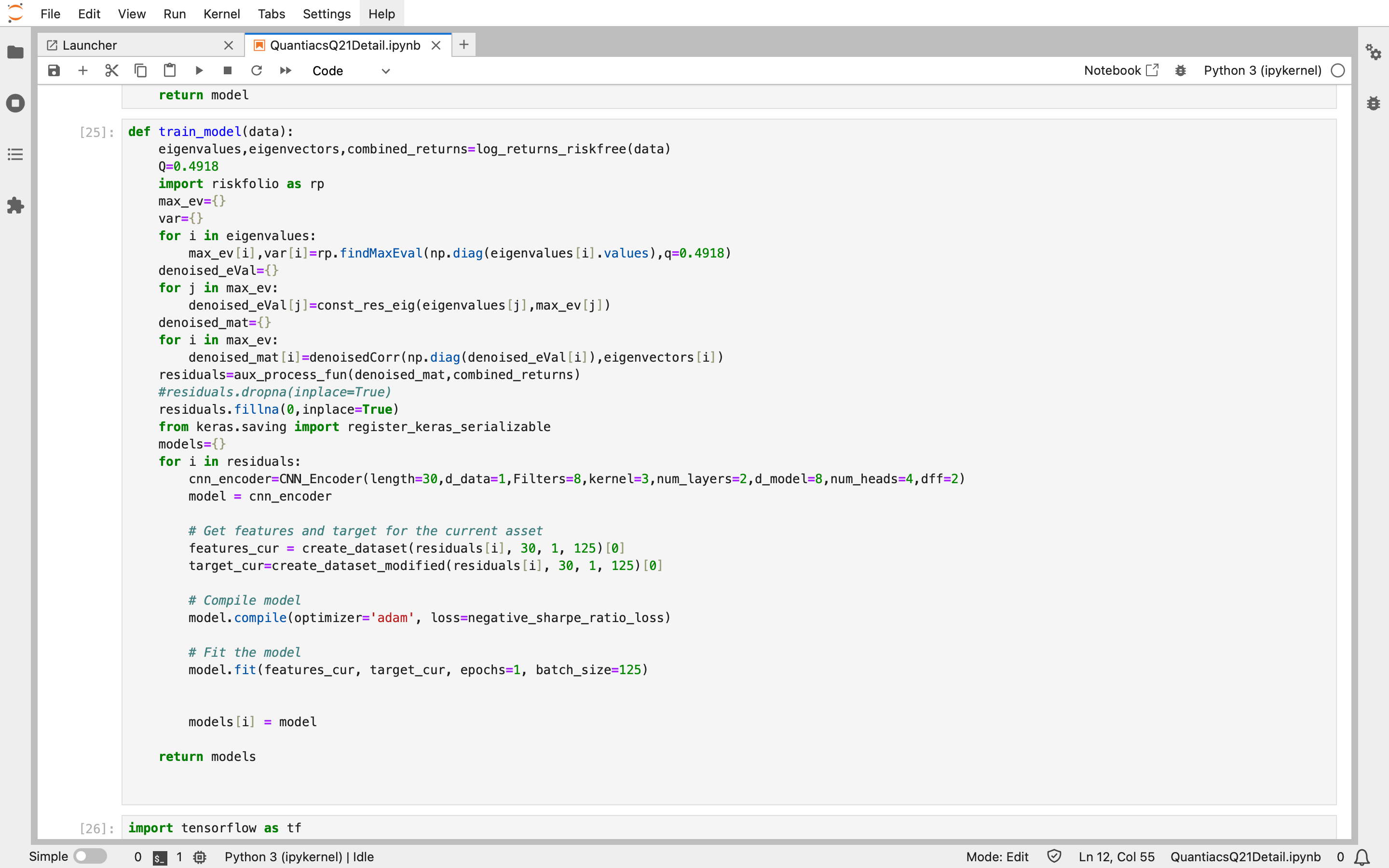
Task: Restart the kernel
Action: (257, 70)
